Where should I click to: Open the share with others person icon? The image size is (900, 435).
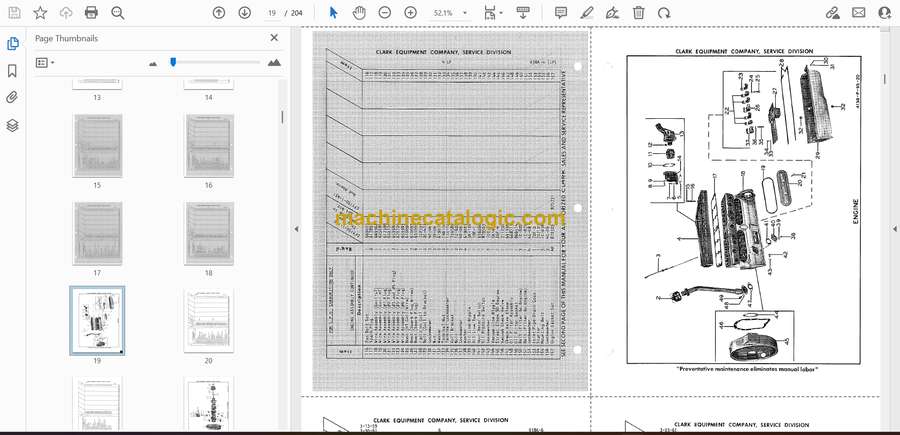click(x=885, y=13)
